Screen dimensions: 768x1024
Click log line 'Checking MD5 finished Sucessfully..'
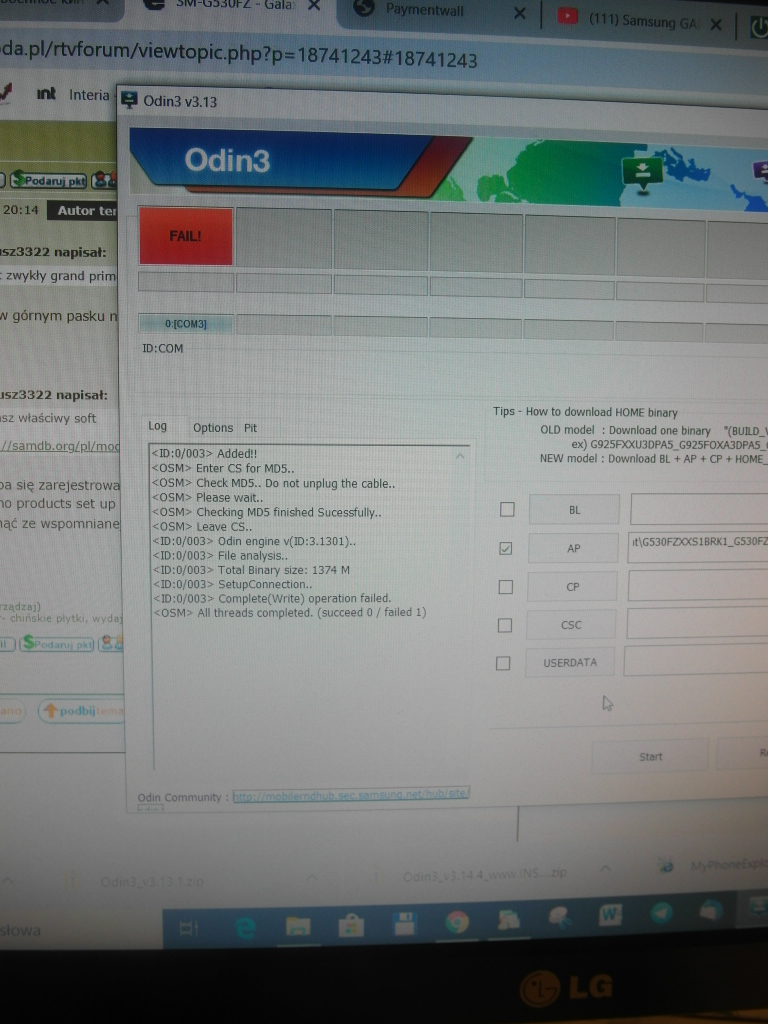click(266, 512)
